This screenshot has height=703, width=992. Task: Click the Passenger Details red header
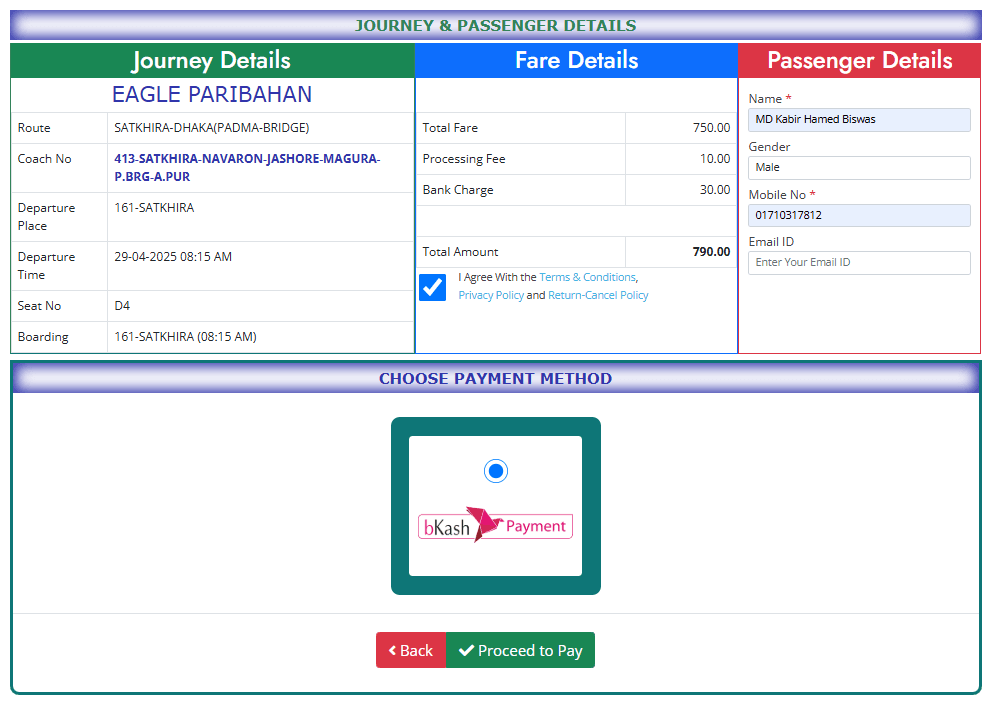pyautogui.click(x=859, y=61)
